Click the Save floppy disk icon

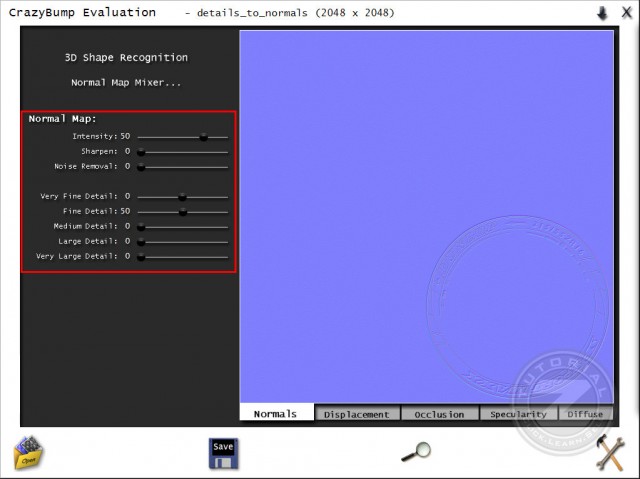223,452
